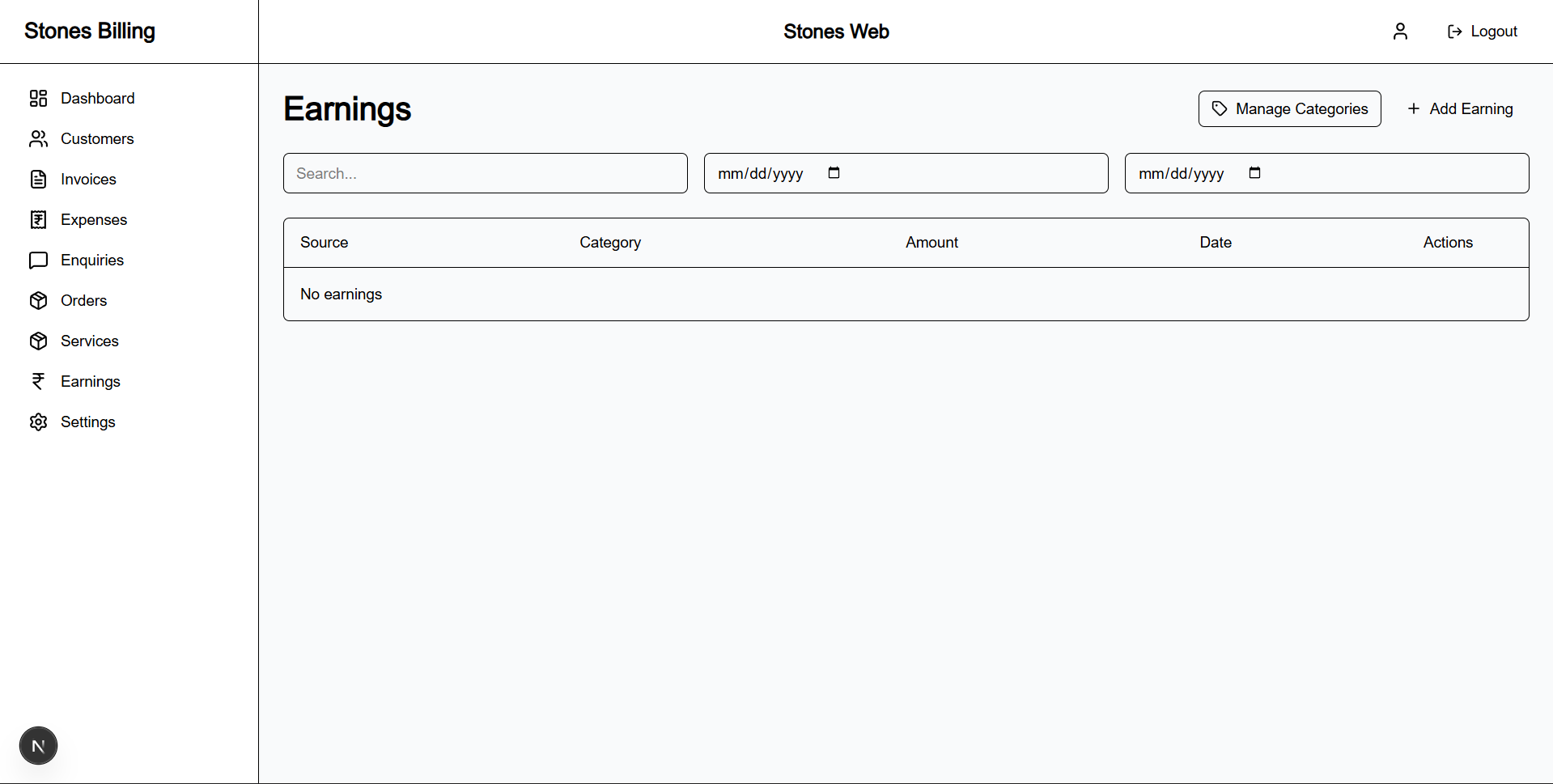
Task: Click the Add Earning button
Action: 1460,109
